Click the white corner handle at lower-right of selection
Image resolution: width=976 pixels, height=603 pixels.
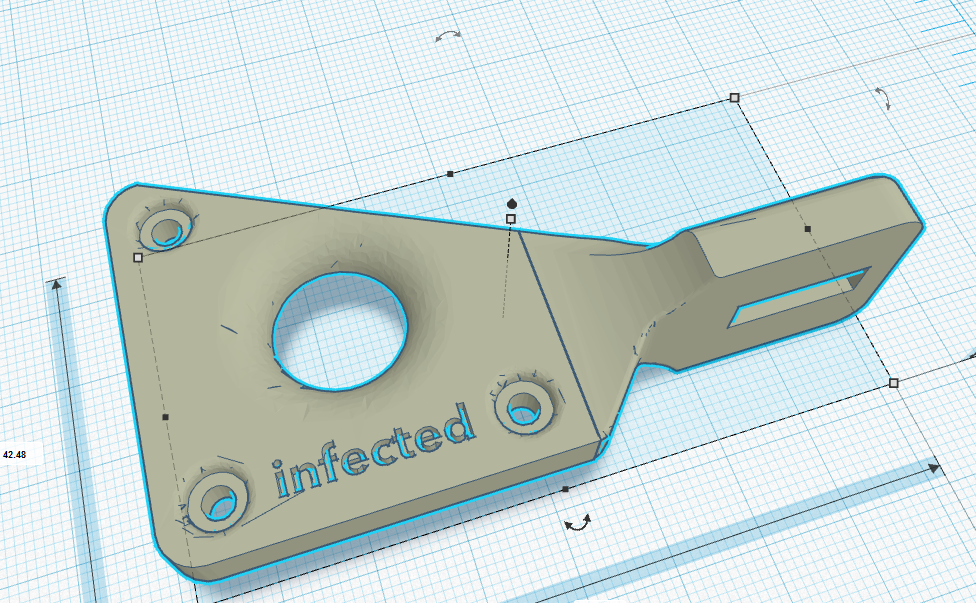click(x=894, y=383)
